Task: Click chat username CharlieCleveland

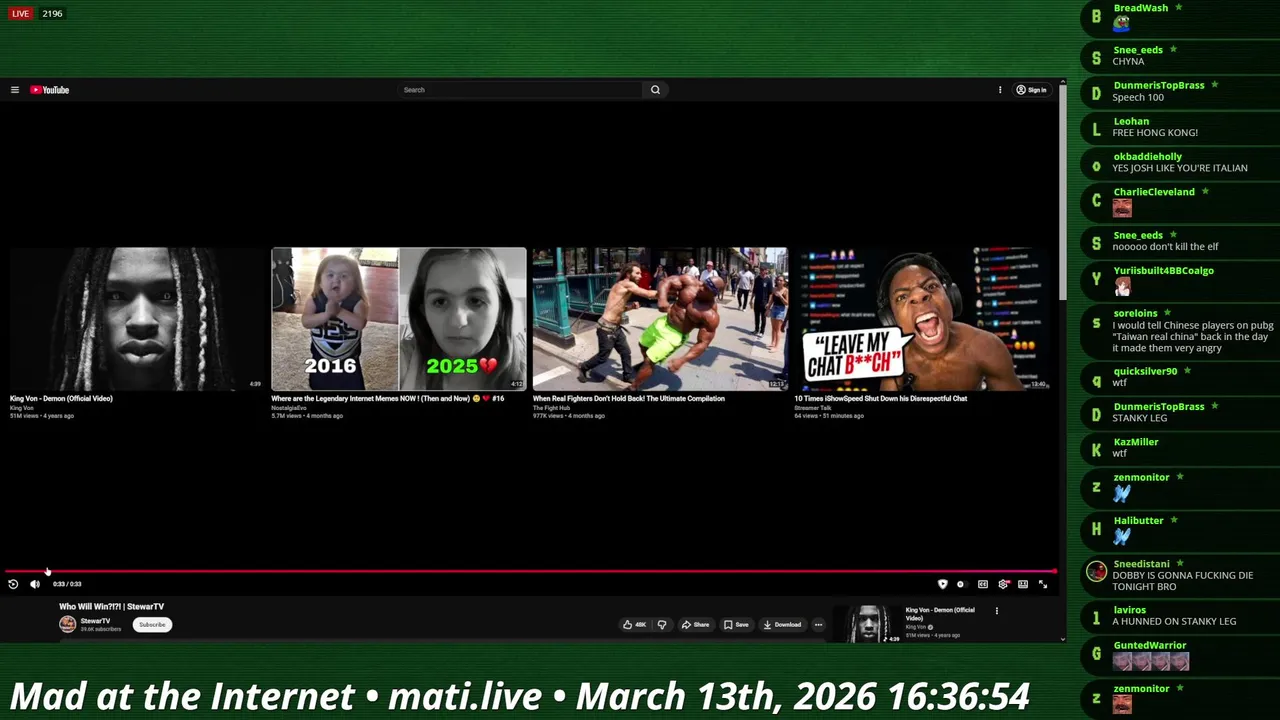Action: (1154, 192)
